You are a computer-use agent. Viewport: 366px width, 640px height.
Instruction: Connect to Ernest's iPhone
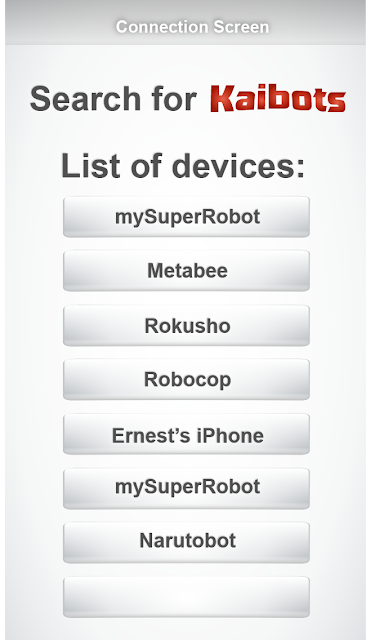[186, 434]
